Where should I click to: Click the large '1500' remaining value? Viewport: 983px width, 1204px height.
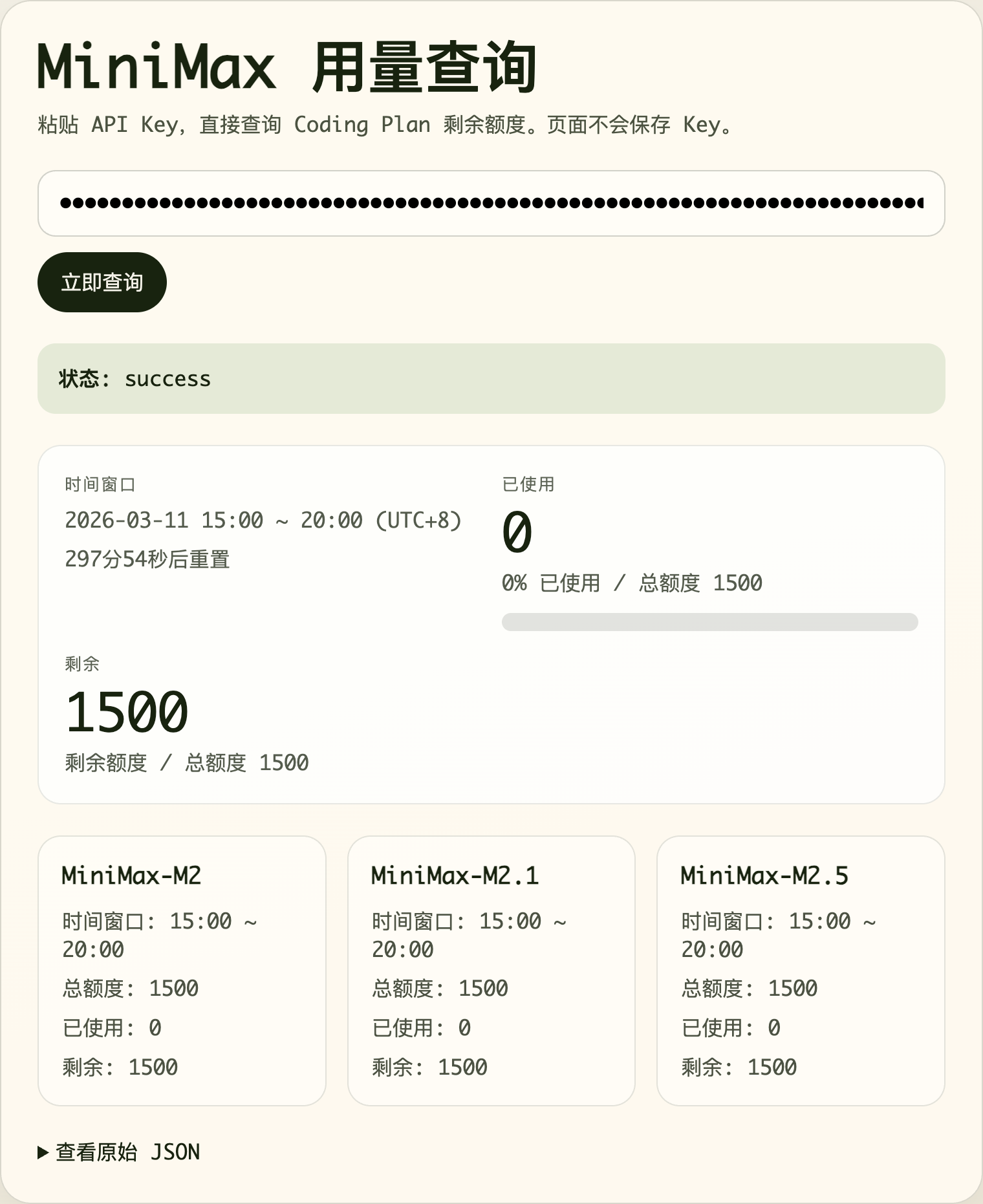[x=127, y=711]
